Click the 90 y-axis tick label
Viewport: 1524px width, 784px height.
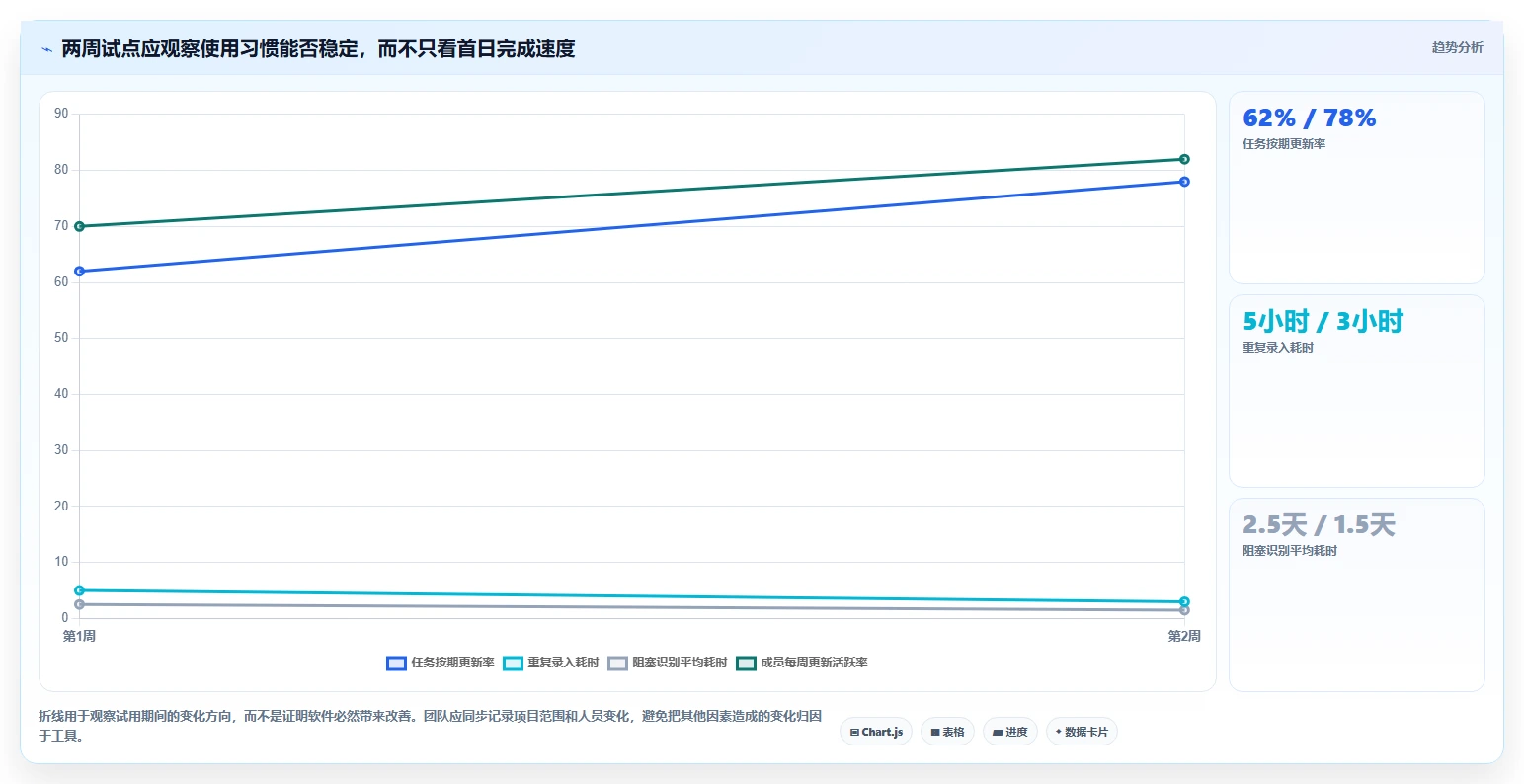(61, 114)
